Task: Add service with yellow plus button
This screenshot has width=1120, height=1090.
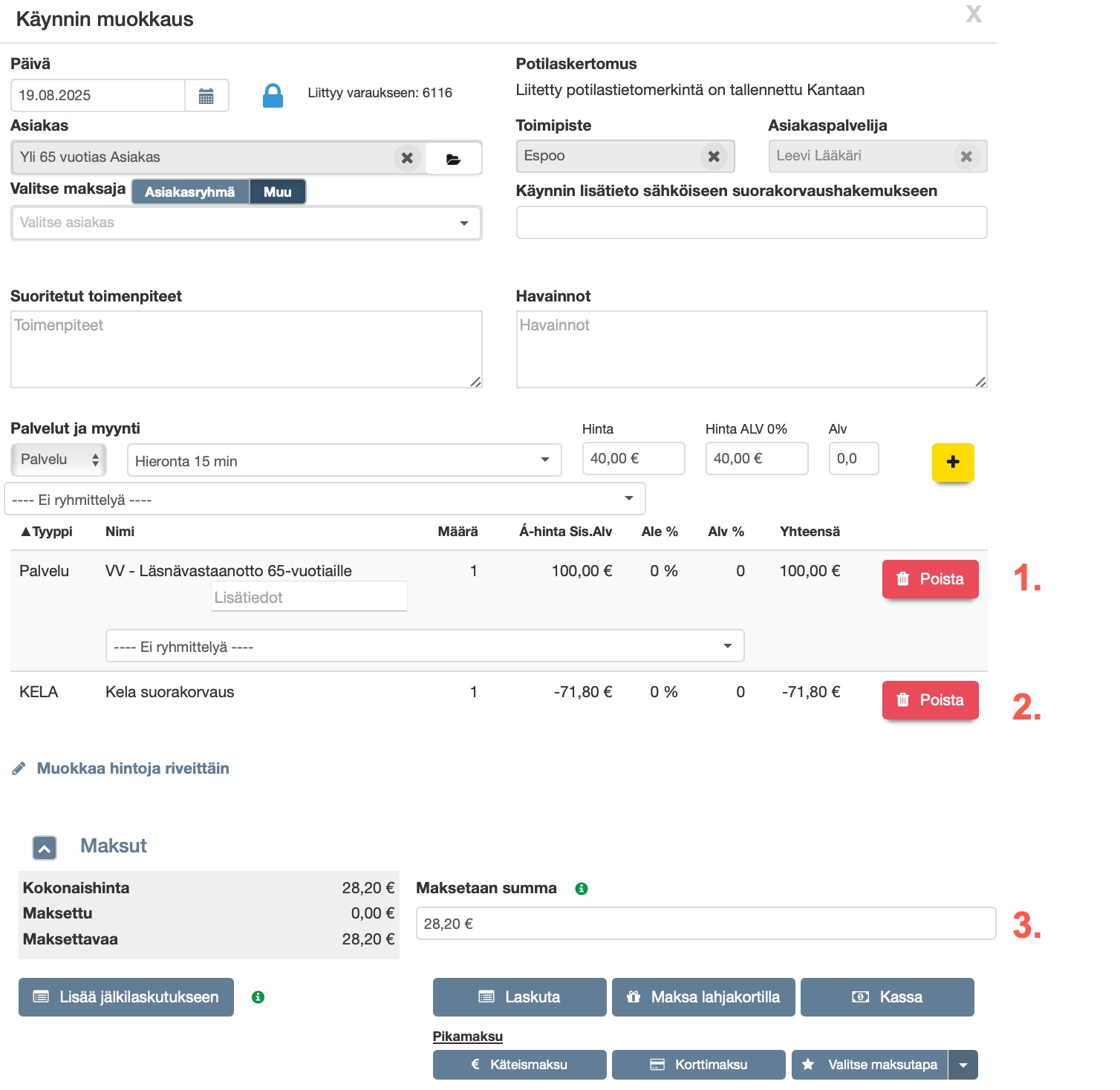Action: pyautogui.click(x=952, y=462)
